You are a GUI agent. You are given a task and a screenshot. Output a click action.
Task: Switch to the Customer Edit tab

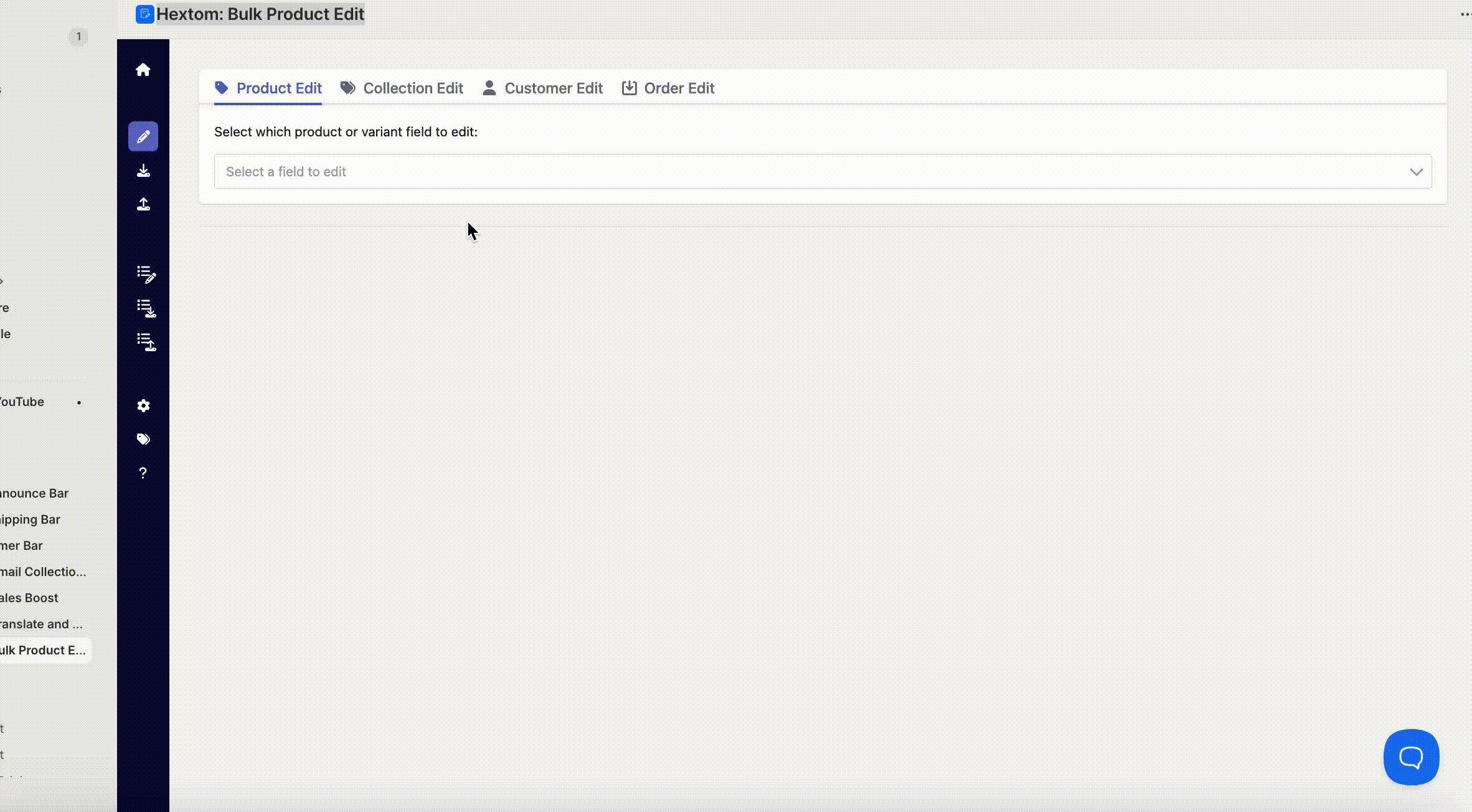point(543,88)
